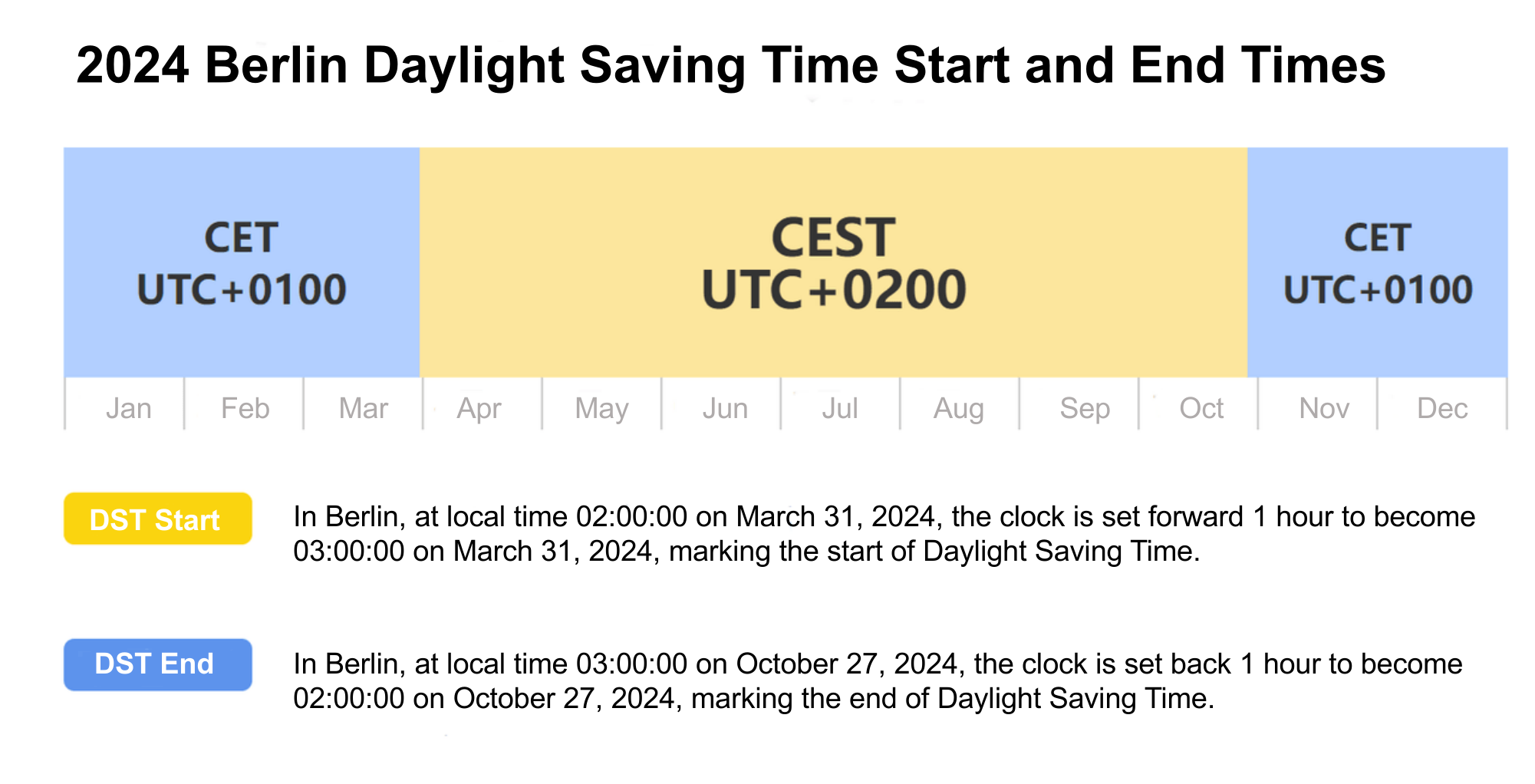The image size is (1535, 784).
Task: Select the Aug month label
Action: coord(959,408)
